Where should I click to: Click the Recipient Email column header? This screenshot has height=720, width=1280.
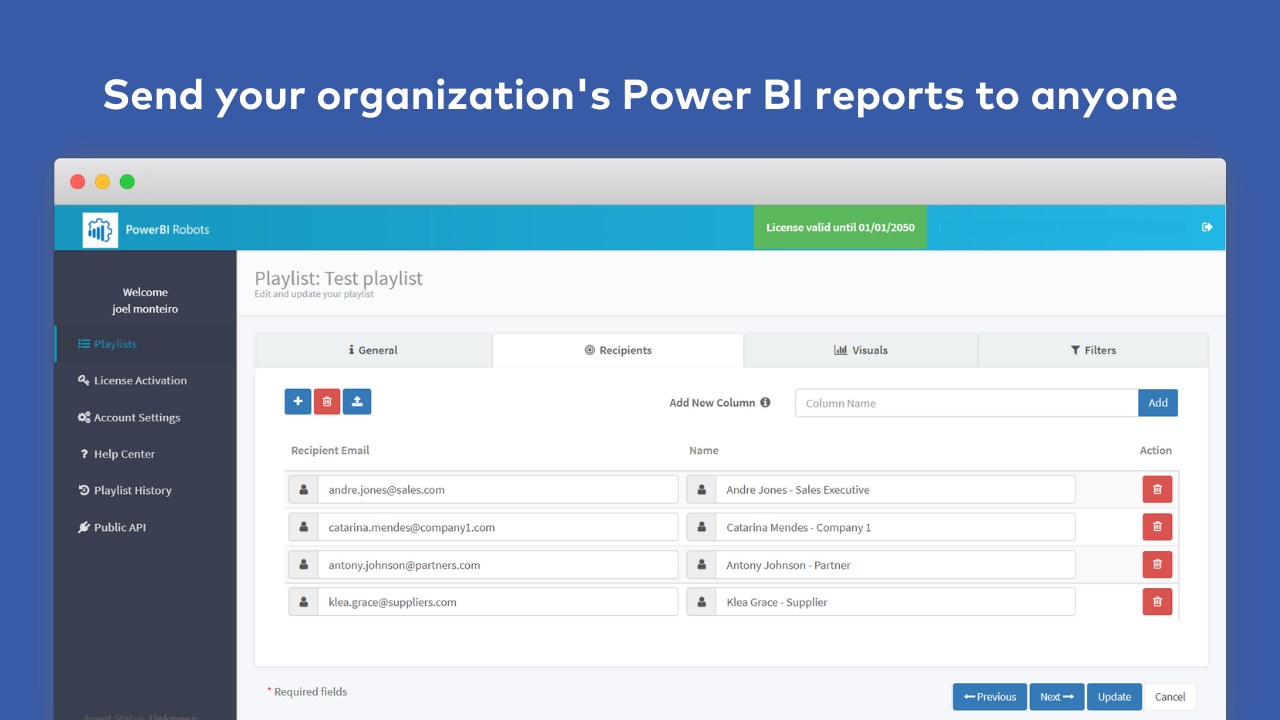pos(330,451)
